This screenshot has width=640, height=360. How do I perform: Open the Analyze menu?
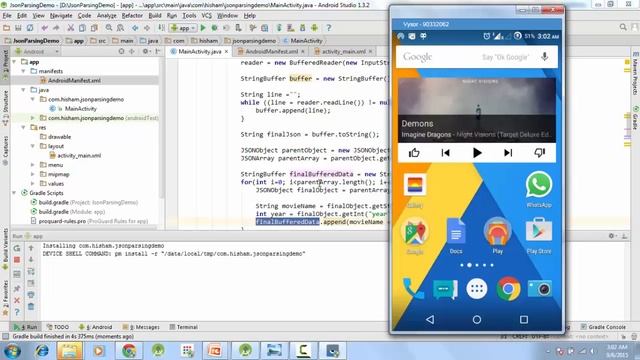[x=107, y=16]
